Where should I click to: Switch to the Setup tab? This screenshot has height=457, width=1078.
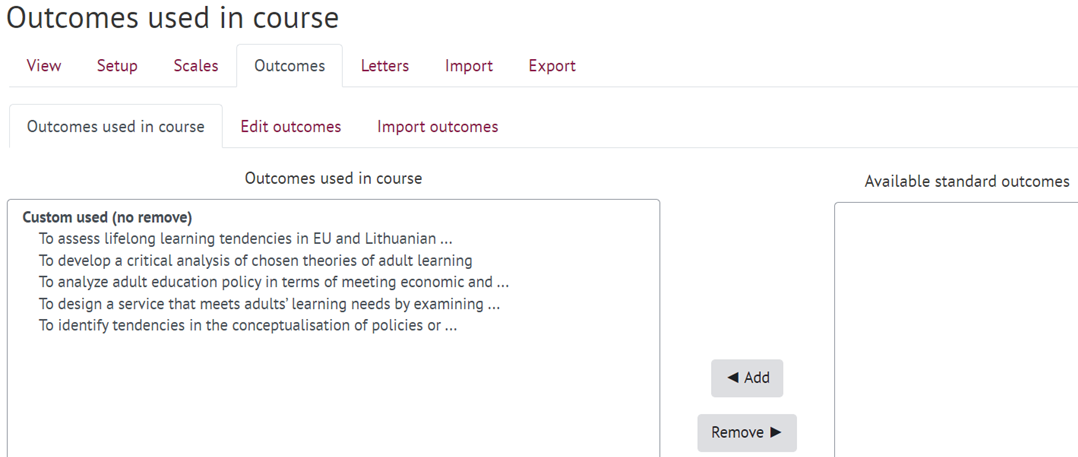point(117,66)
